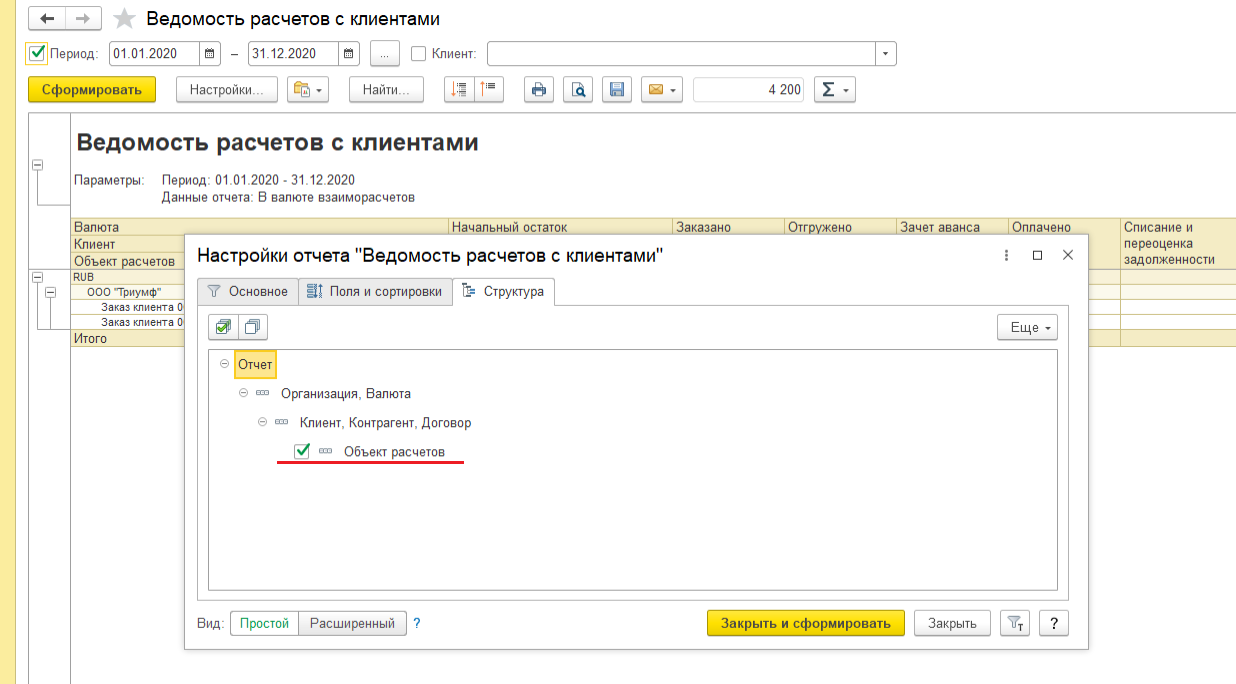
Task: Click the print report icon
Action: [539, 90]
